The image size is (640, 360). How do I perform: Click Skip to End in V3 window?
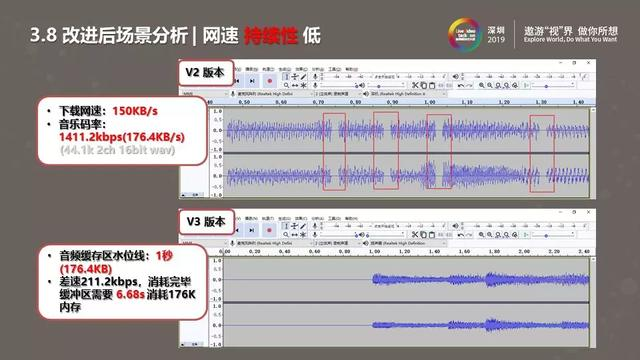coord(251,230)
